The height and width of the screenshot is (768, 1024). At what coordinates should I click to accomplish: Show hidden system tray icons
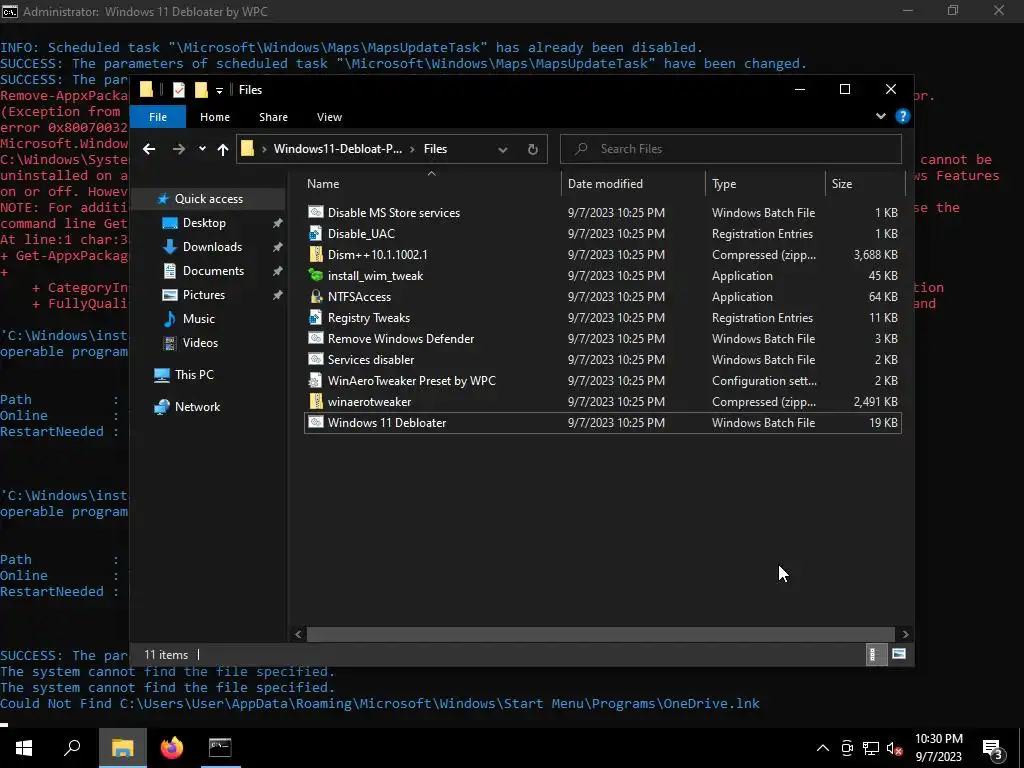tap(823, 748)
